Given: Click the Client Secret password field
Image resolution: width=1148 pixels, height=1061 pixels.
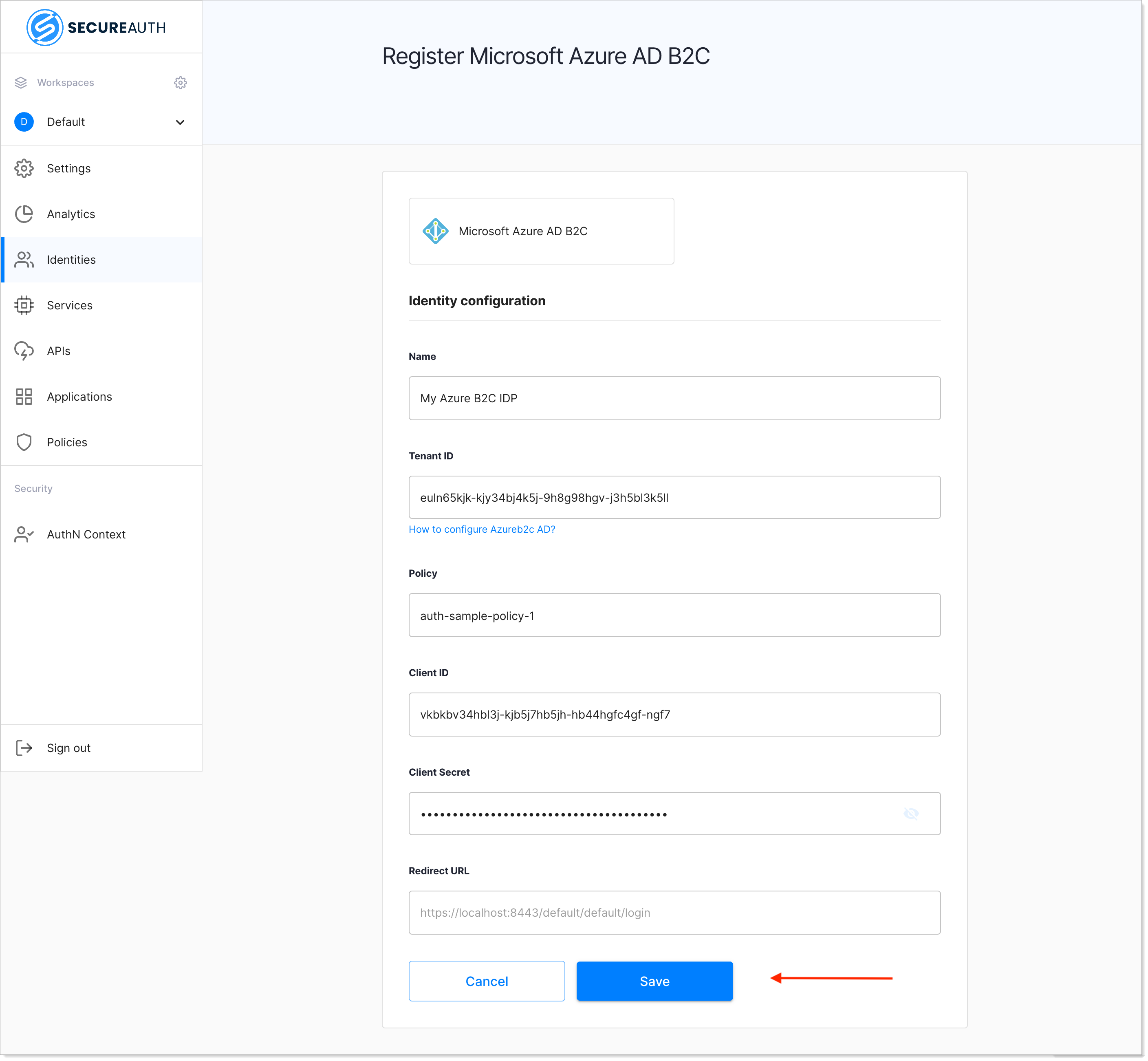Looking at the screenshot, I should coord(674,814).
